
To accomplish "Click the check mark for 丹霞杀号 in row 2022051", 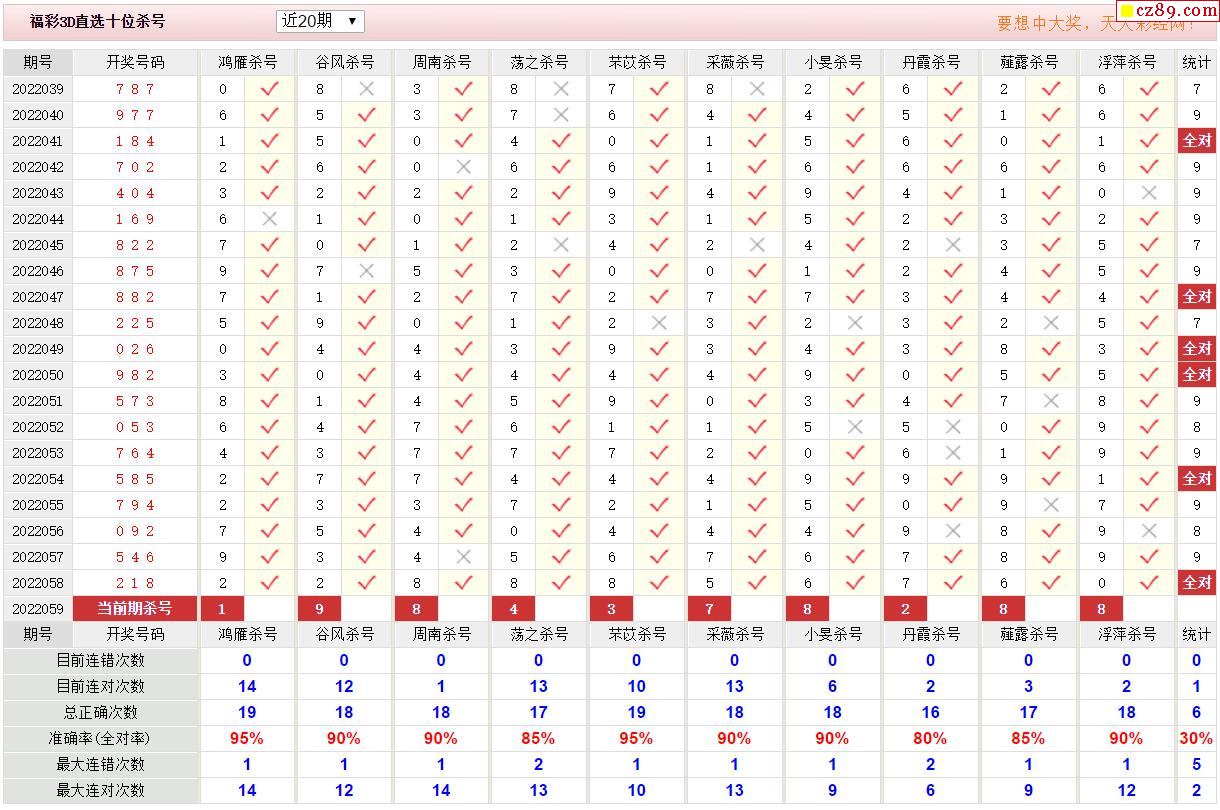I will (x=953, y=401).
